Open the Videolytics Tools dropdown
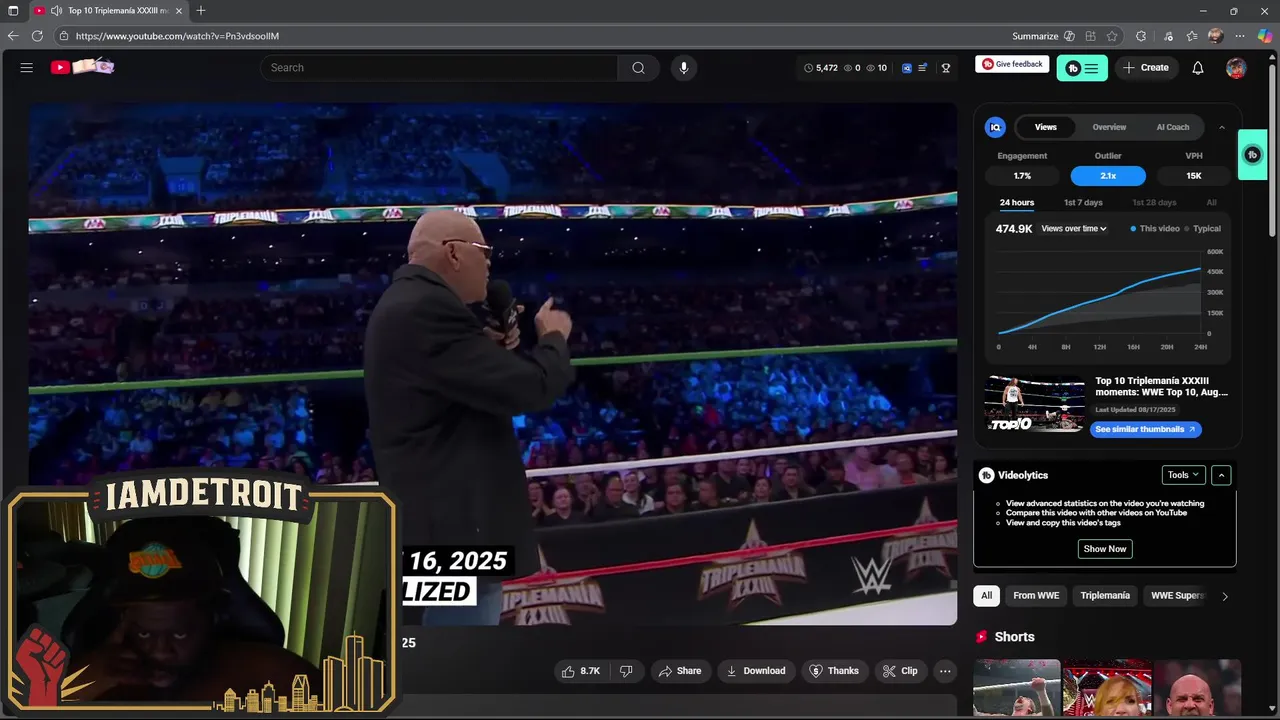This screenshot has width=1280, height=720. 1183,475
